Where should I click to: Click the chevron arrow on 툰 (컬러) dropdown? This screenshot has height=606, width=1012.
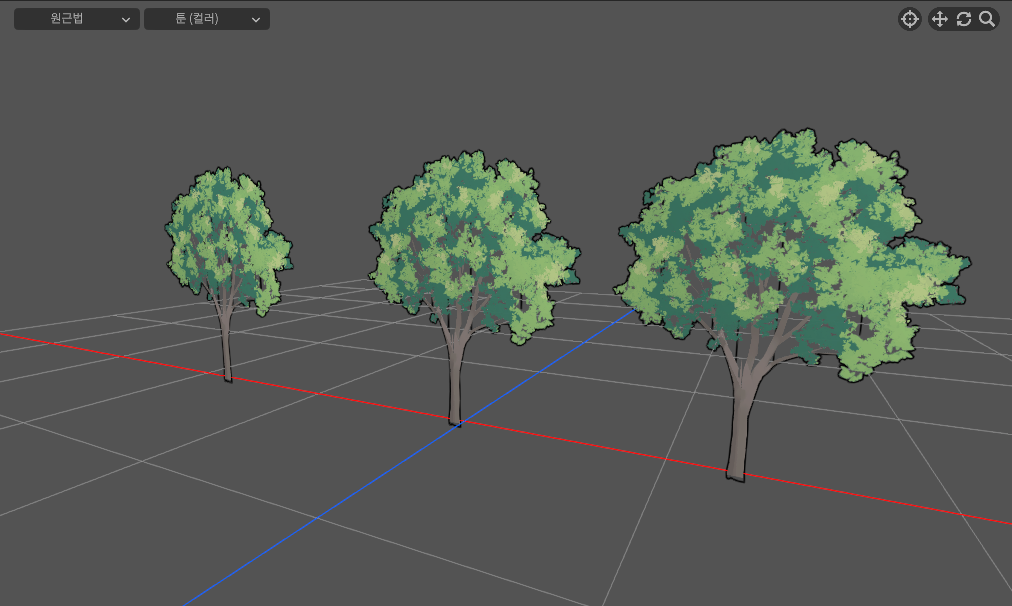(256, 19)
